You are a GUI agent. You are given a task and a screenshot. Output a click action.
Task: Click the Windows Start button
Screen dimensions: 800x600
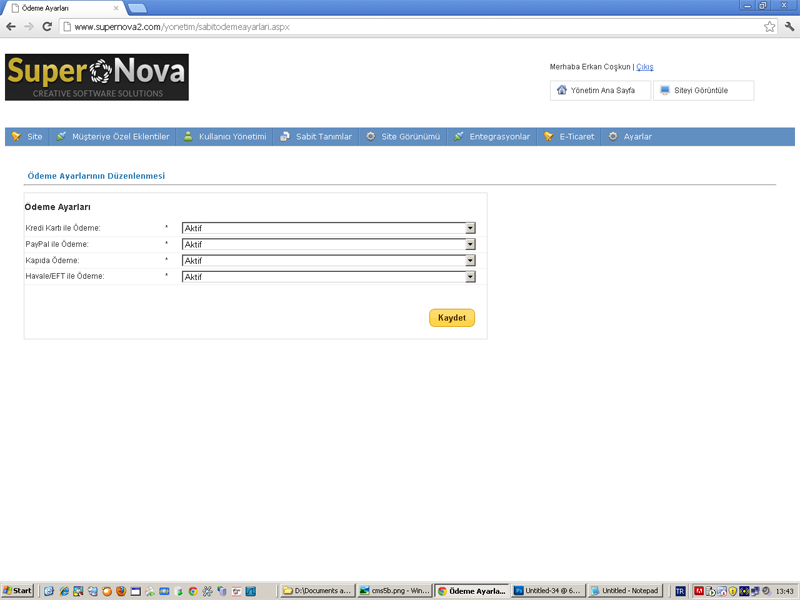[17, 591]
